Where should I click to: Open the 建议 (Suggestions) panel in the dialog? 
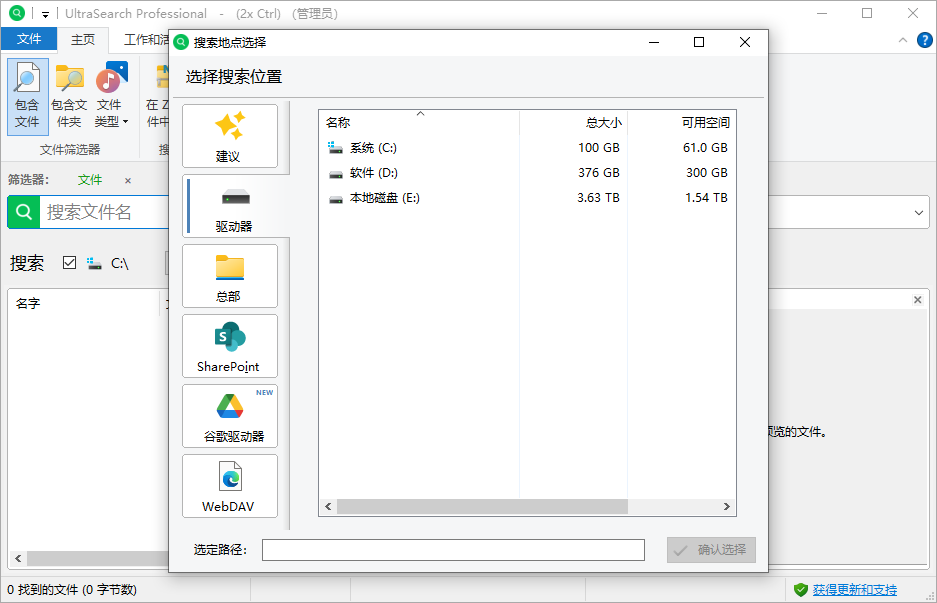coord(229,135)
